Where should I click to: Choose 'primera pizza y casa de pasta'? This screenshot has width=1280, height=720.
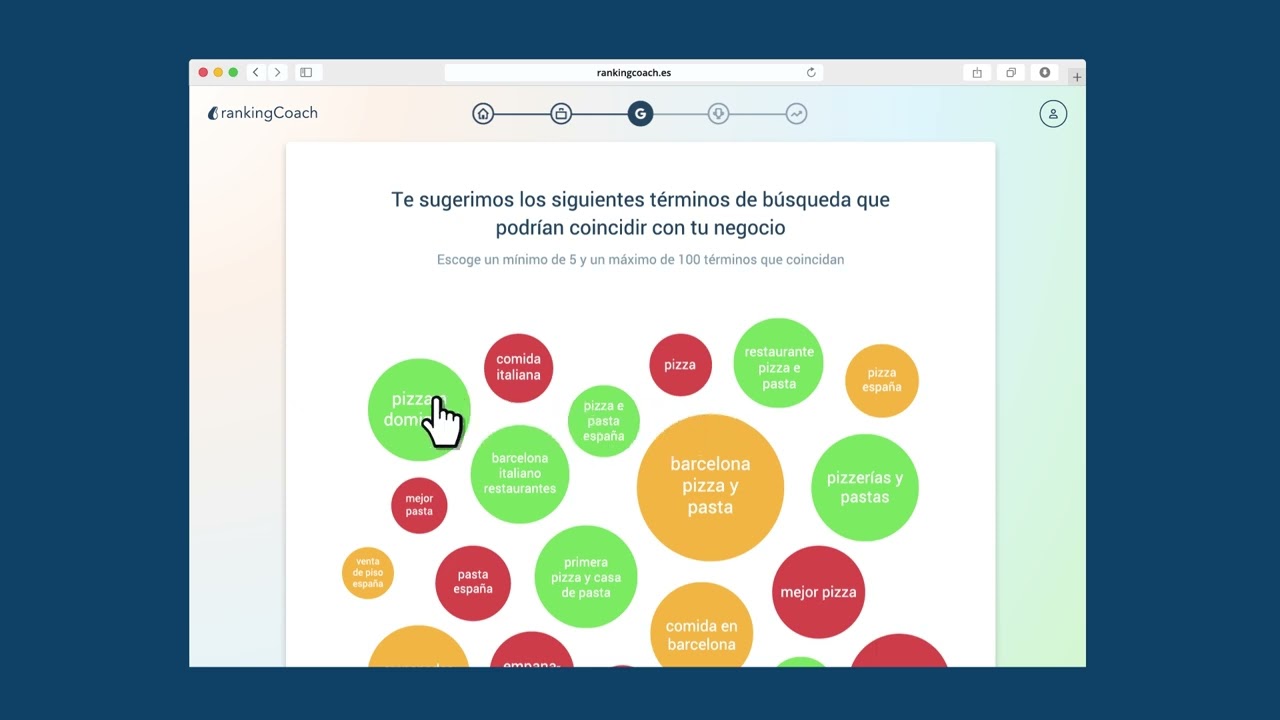click(x=586, y=577)
